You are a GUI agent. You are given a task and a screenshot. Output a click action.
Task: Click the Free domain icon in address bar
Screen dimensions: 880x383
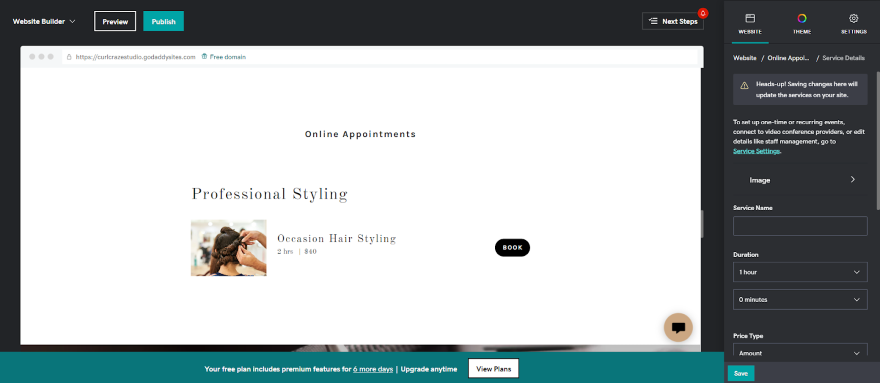pos(204,57)
